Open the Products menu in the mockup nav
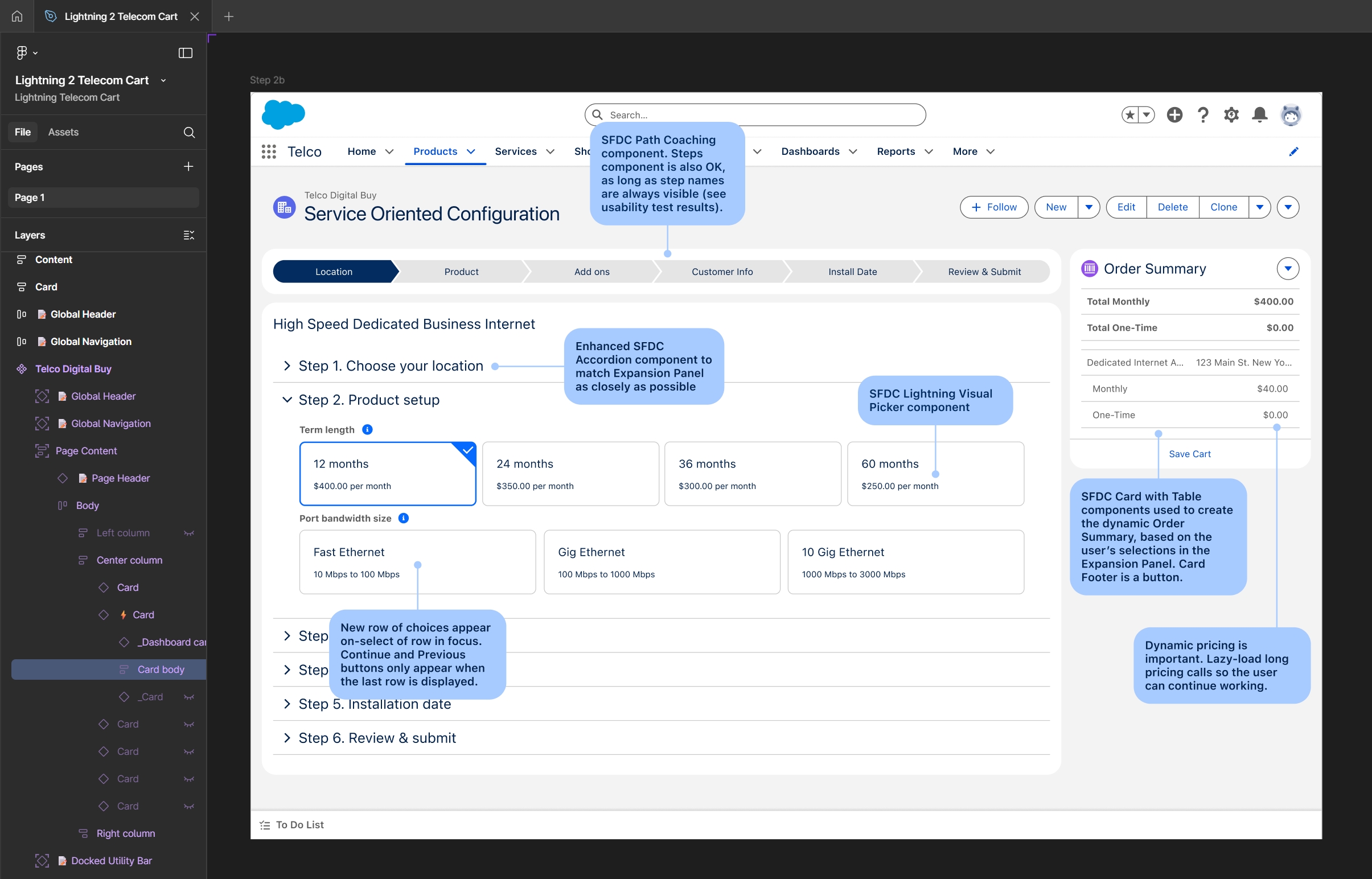The height and width of the screenshot is (879, 1372). click(x=435, y=151)
